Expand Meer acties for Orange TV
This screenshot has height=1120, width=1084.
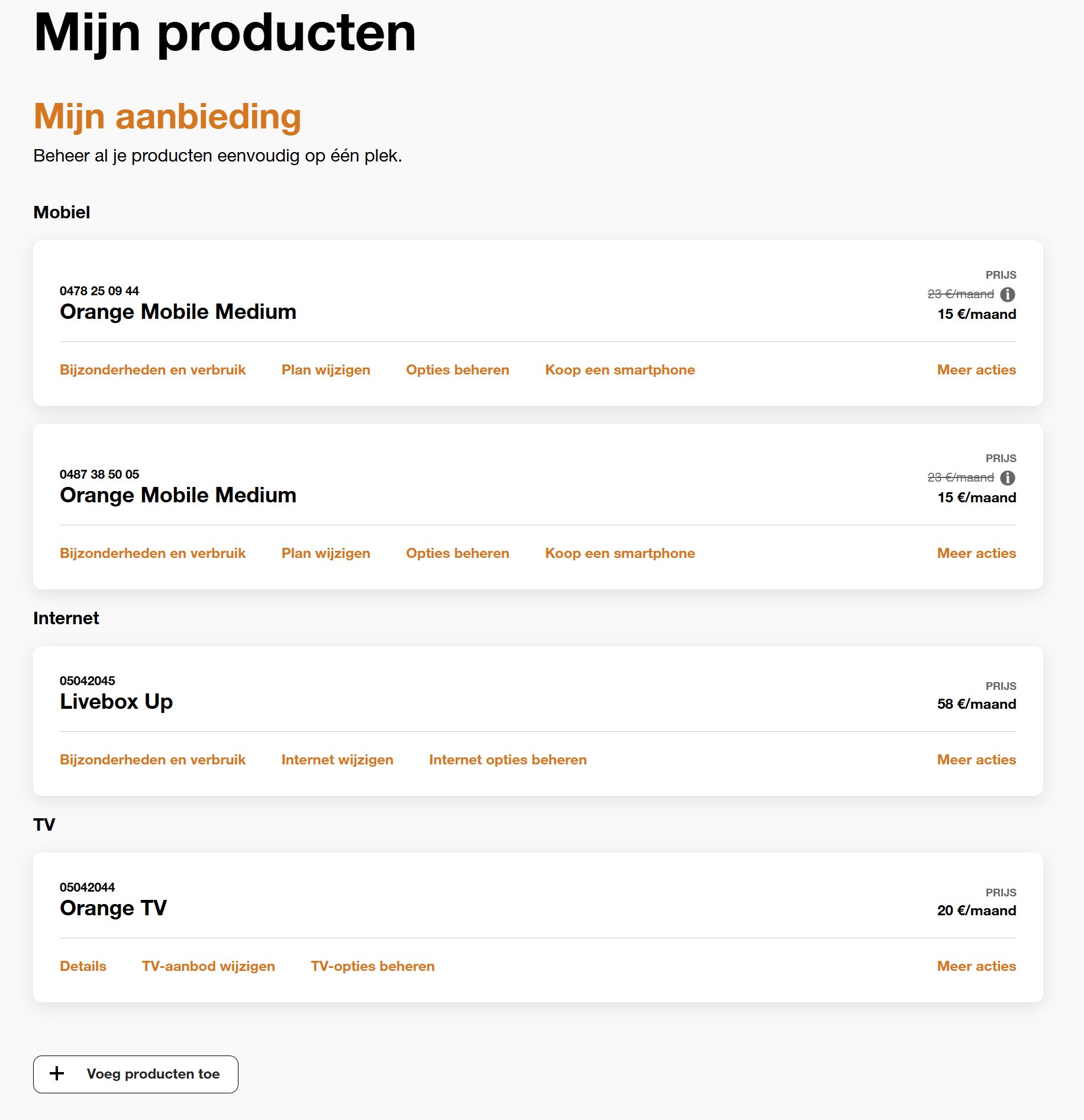coord(976,966)
